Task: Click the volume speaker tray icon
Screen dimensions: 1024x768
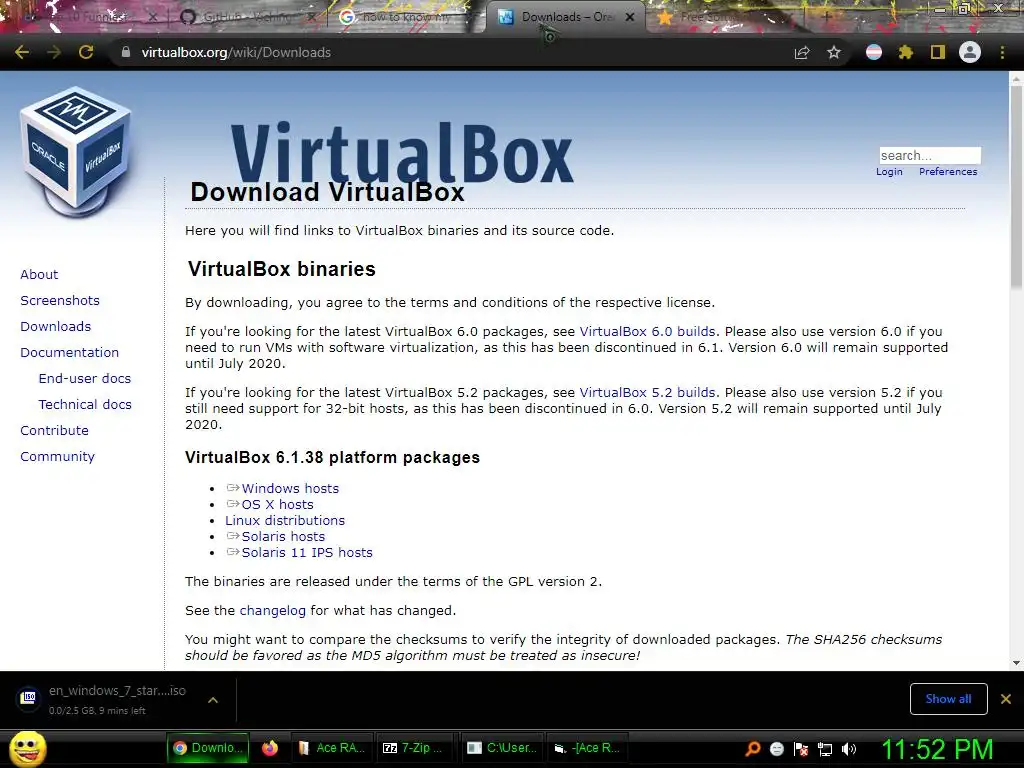Action: coord(849,749)
